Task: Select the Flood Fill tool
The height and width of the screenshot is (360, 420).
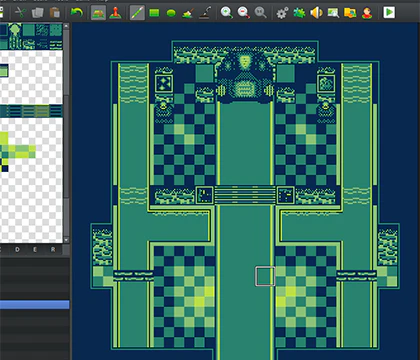Action: pyautogui.click(x=188, y=13)
